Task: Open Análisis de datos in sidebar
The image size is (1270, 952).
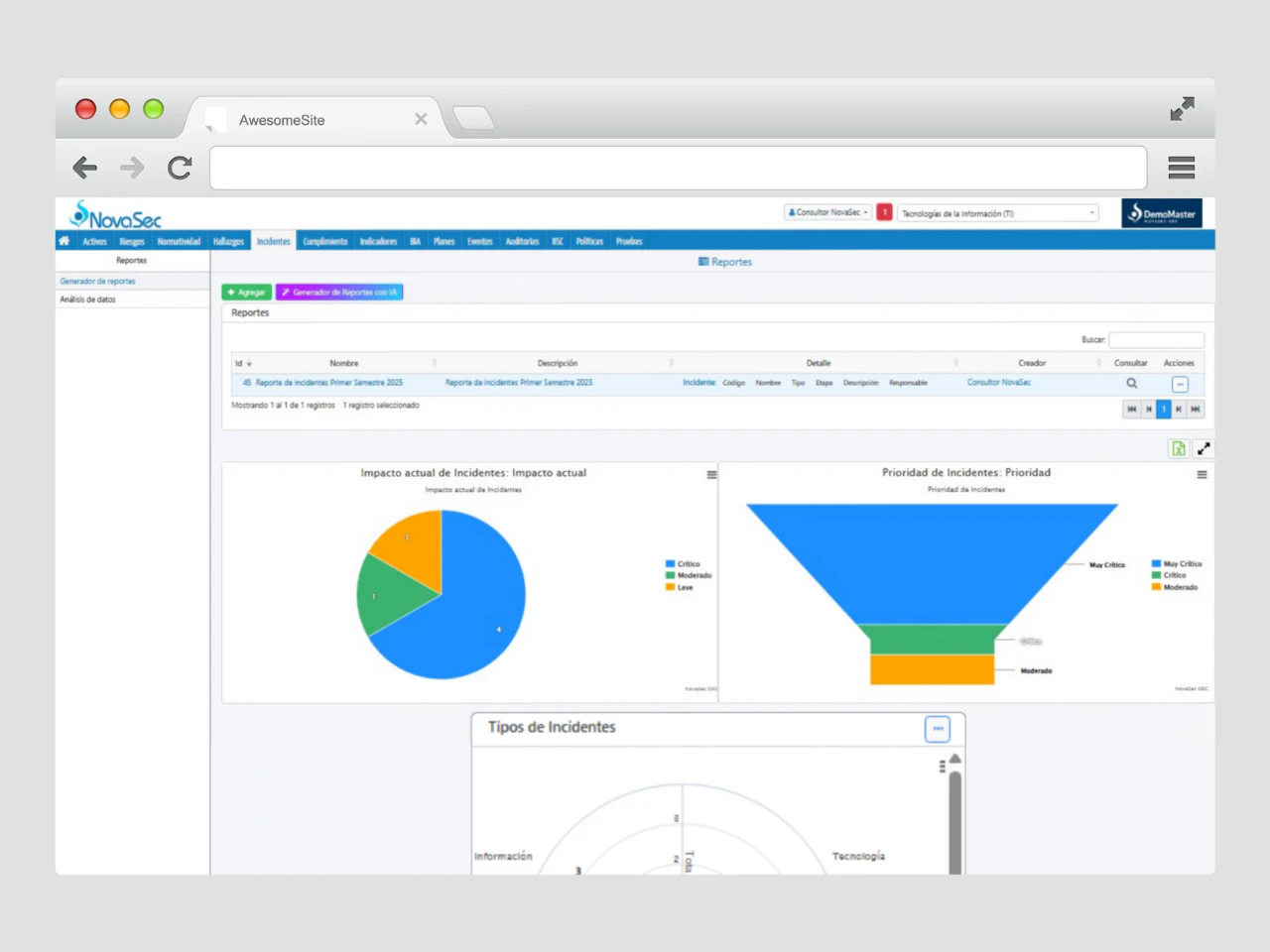Action: click(x=88, y=299)
